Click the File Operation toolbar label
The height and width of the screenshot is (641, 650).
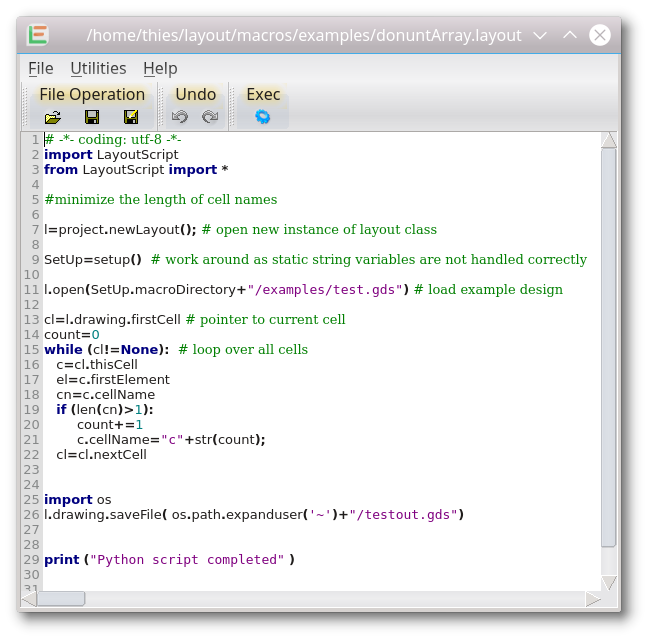click(92, 94)
